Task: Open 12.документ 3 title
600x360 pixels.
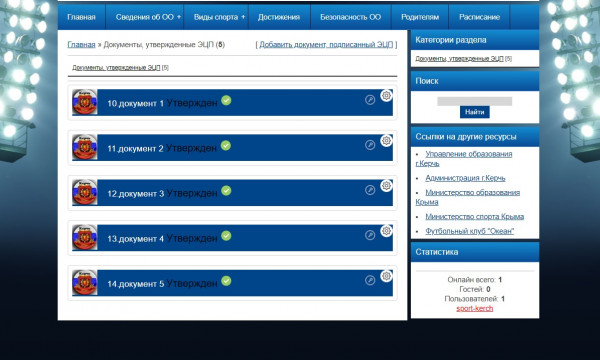Action: pyautogui.click(x=135, y=194)
